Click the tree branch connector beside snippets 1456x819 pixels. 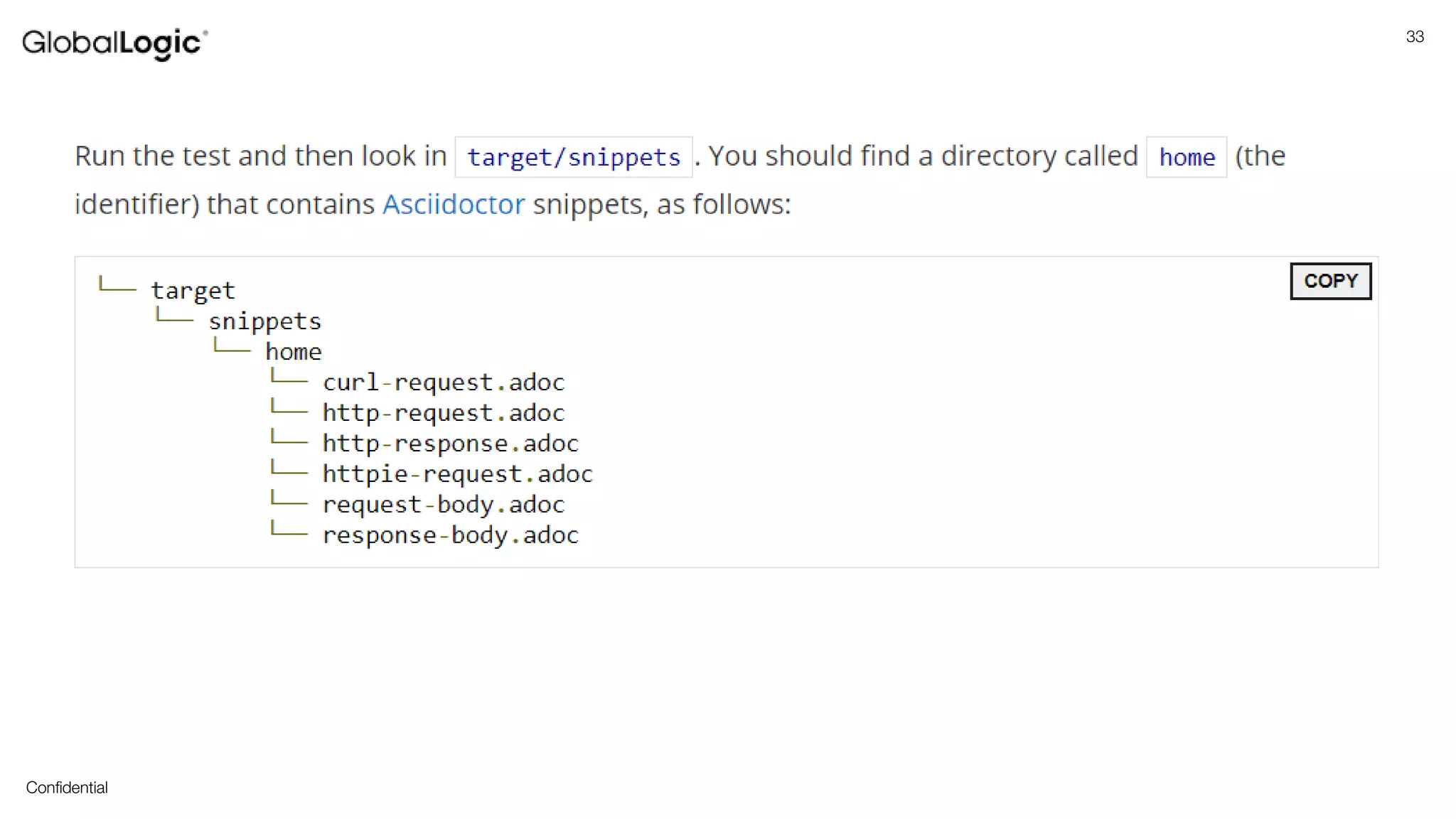point(174,316)
